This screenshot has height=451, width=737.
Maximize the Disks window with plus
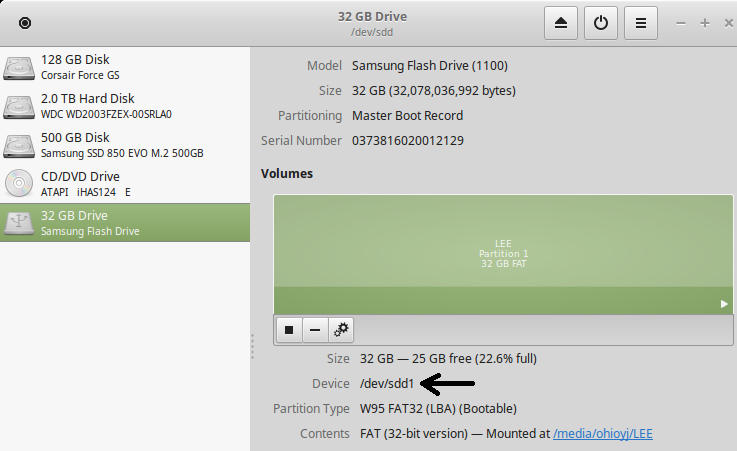[x=705, y=23]
